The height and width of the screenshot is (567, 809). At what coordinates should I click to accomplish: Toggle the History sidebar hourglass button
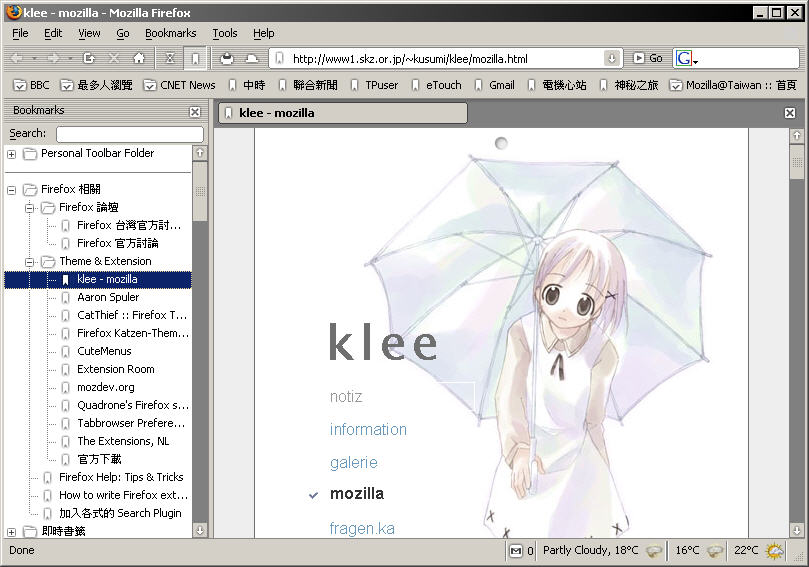coord(170,58)
